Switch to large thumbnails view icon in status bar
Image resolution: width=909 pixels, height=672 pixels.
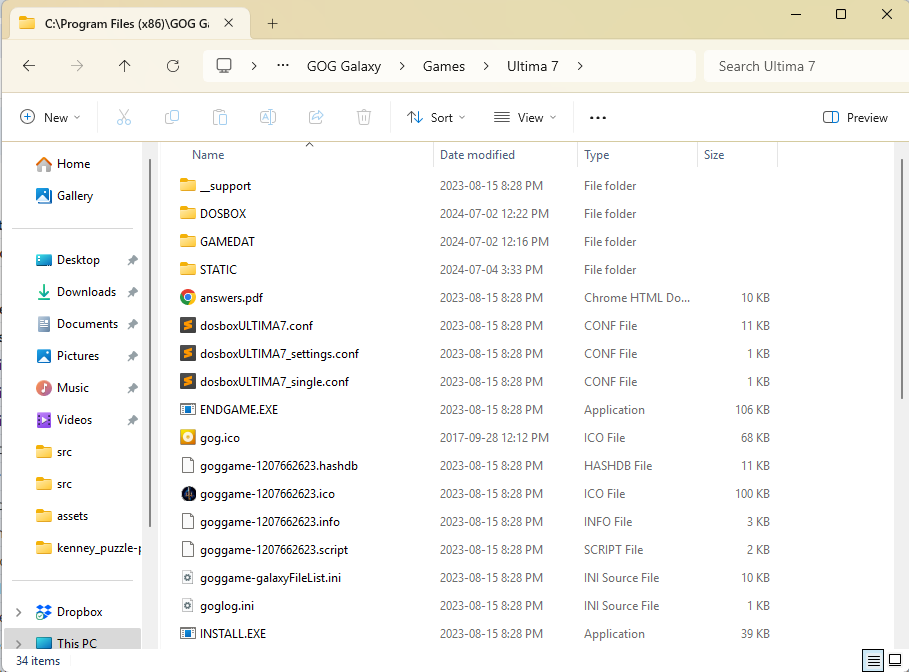click(x=895, y=660)
